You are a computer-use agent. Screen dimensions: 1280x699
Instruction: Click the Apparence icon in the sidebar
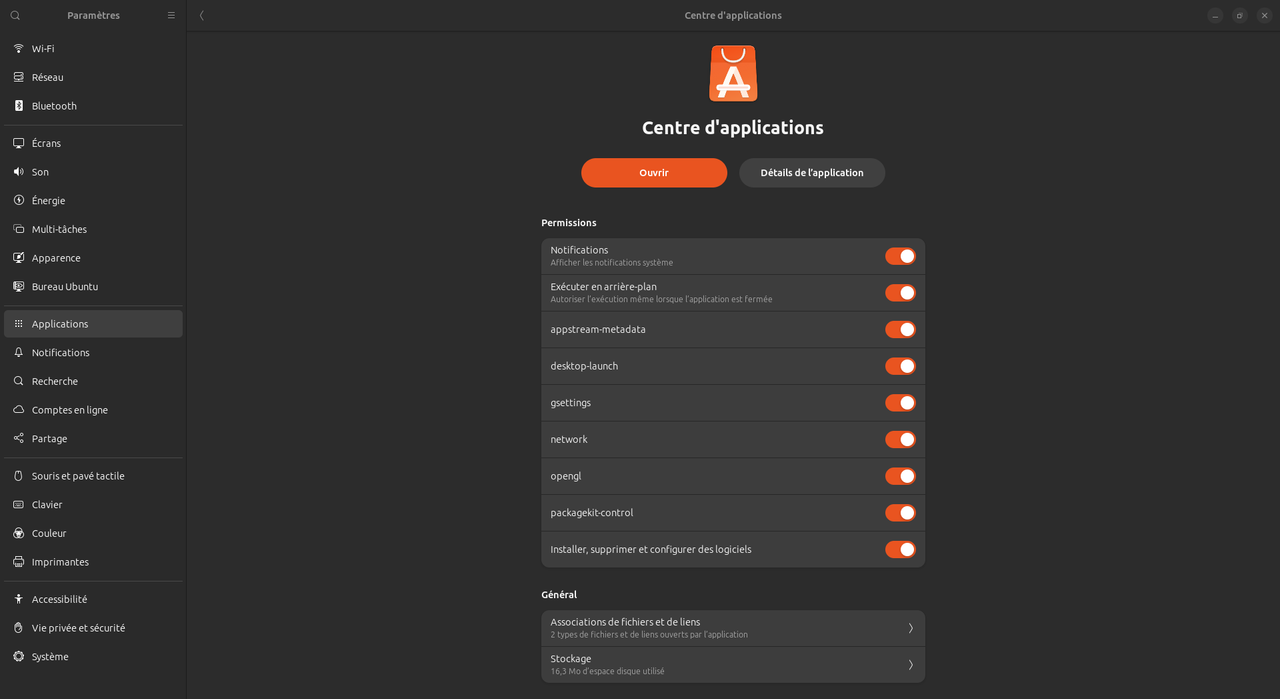pyautogui.click(x=18, y=258)
